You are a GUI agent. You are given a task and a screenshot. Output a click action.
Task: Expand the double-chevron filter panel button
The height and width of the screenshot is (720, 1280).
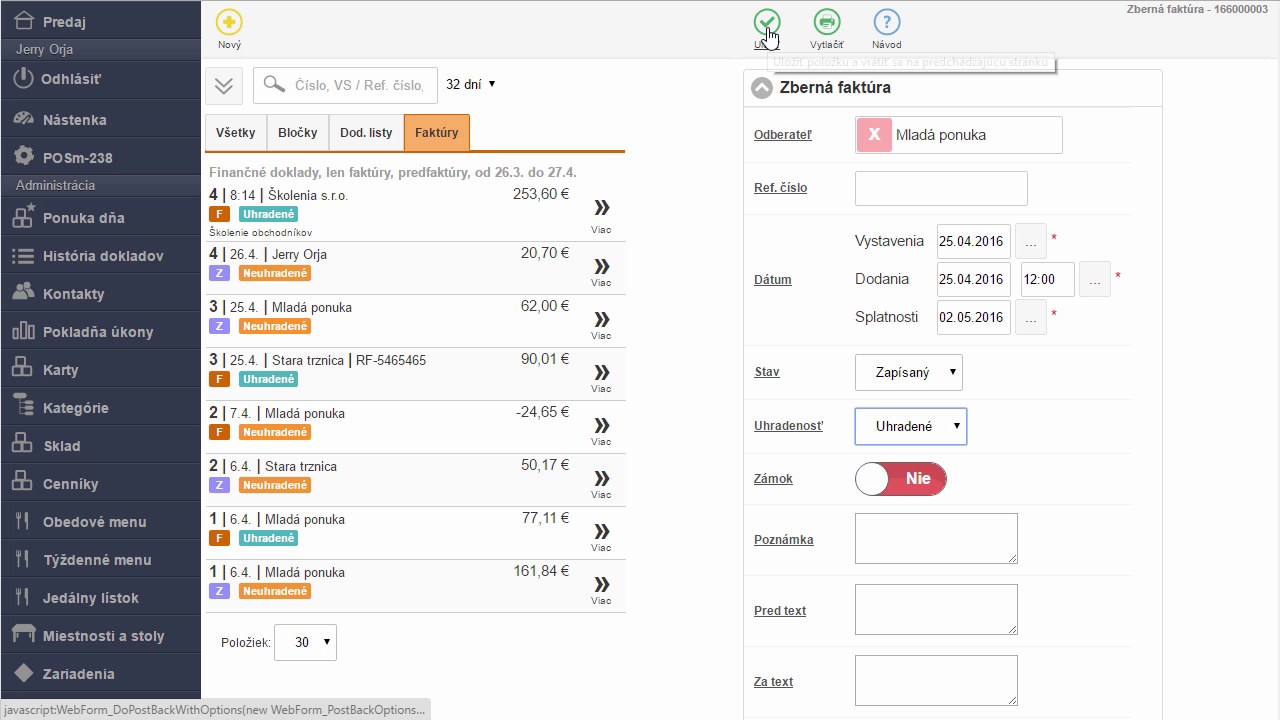(x=224, y=86)
